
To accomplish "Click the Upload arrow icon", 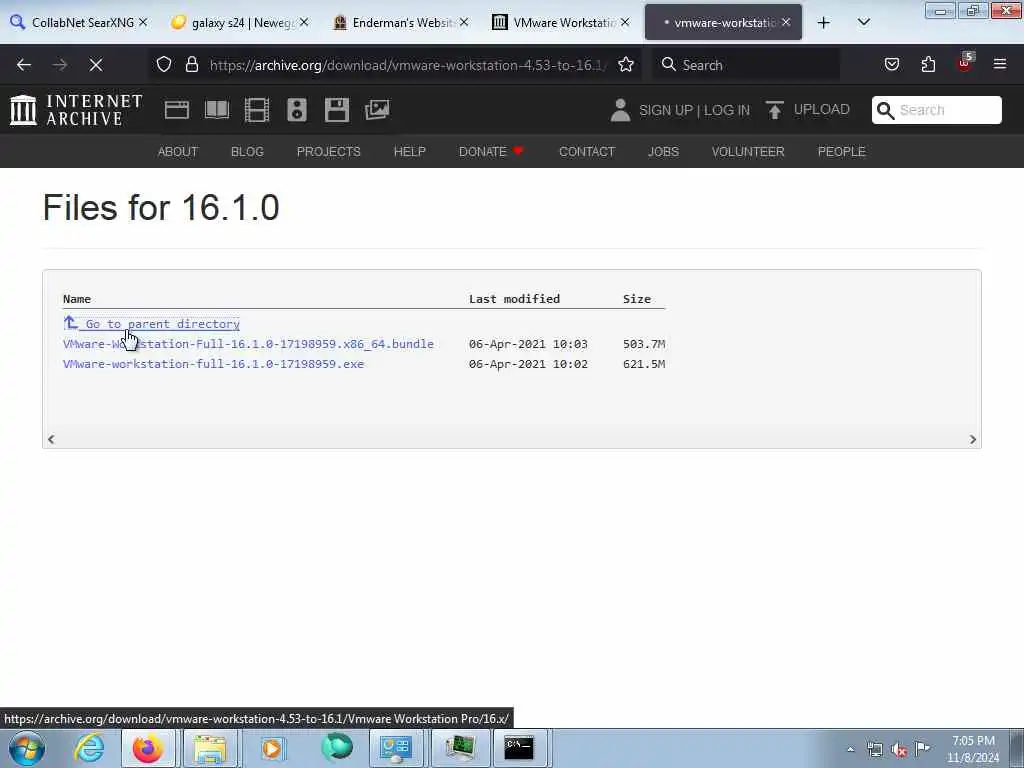I will pyautogui.click(x=775, y=110).
